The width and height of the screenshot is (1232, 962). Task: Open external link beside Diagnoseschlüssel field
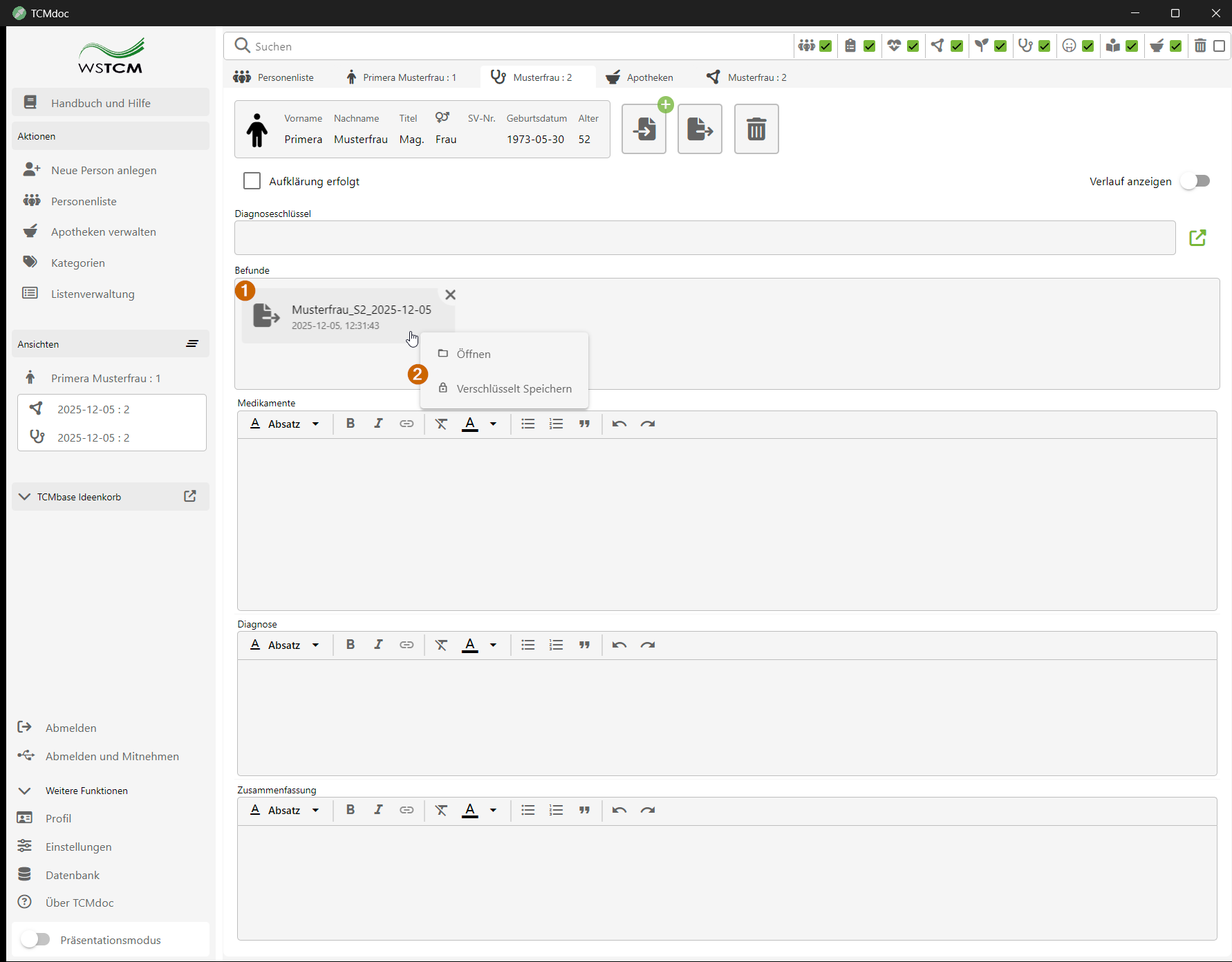point(1197,238)
